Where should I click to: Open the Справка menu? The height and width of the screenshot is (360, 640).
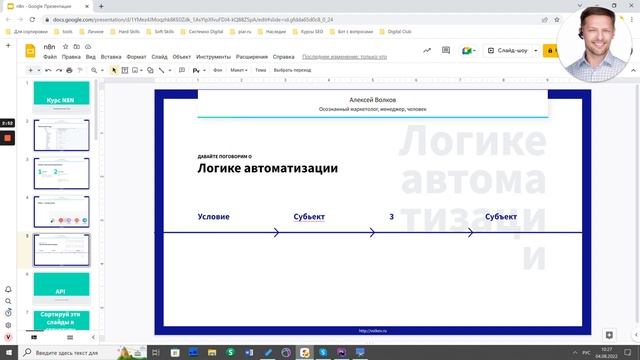tap(284, 57)
